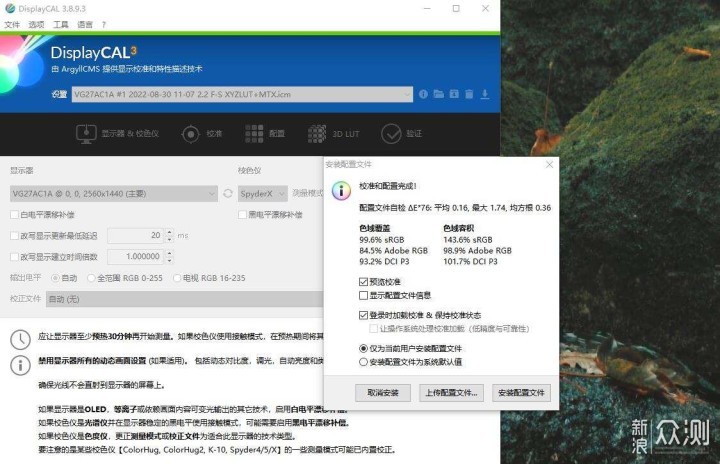Switch to the 配置 tab
The height and width of the screenshot is (464, 720).
pos(265,134)
